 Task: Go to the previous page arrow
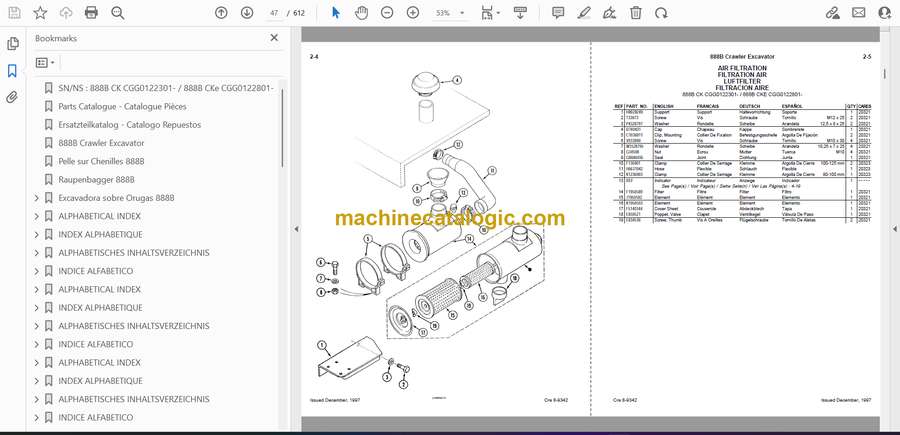pos(221,13)
